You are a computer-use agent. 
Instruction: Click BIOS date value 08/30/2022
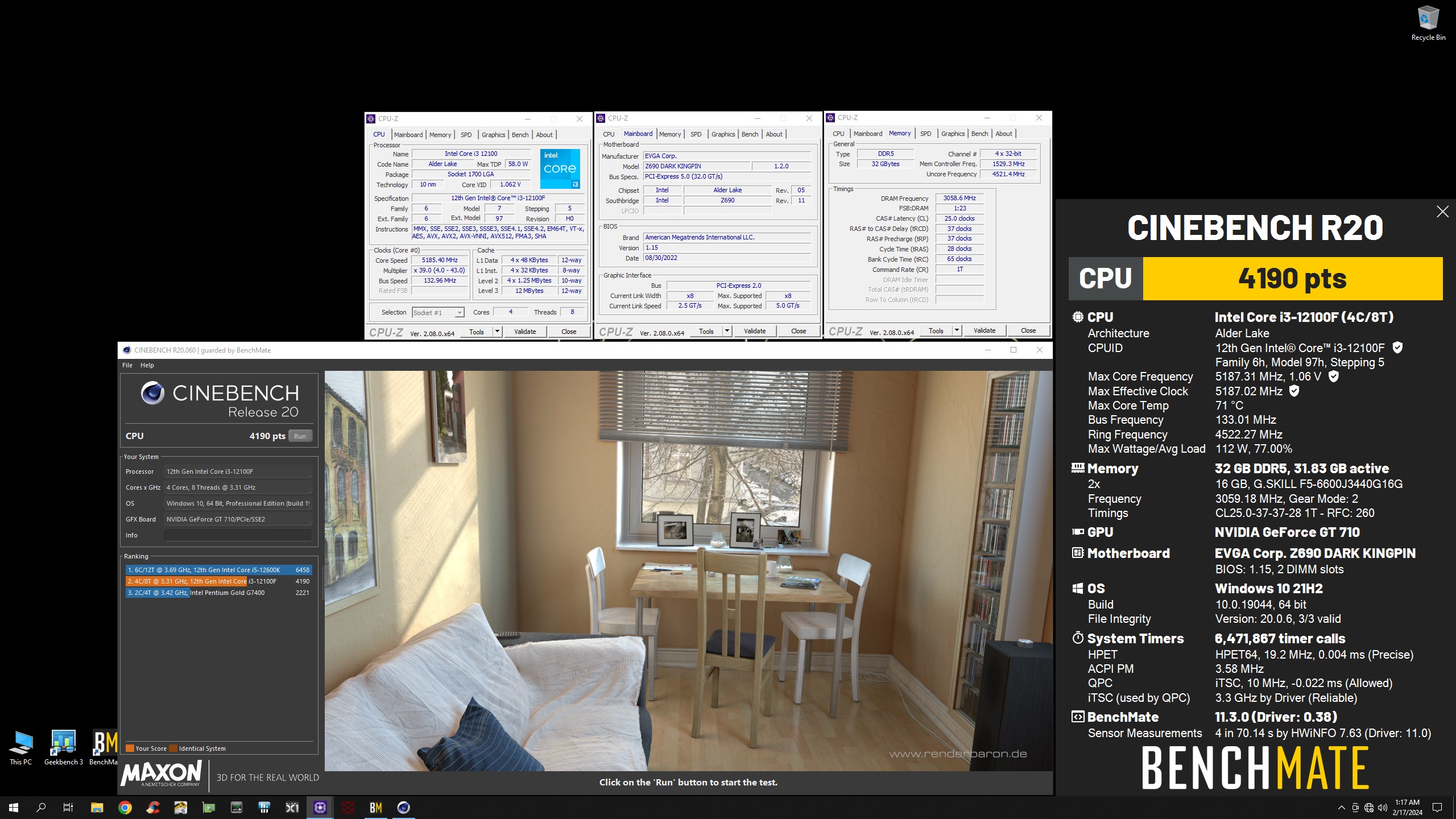727,258
